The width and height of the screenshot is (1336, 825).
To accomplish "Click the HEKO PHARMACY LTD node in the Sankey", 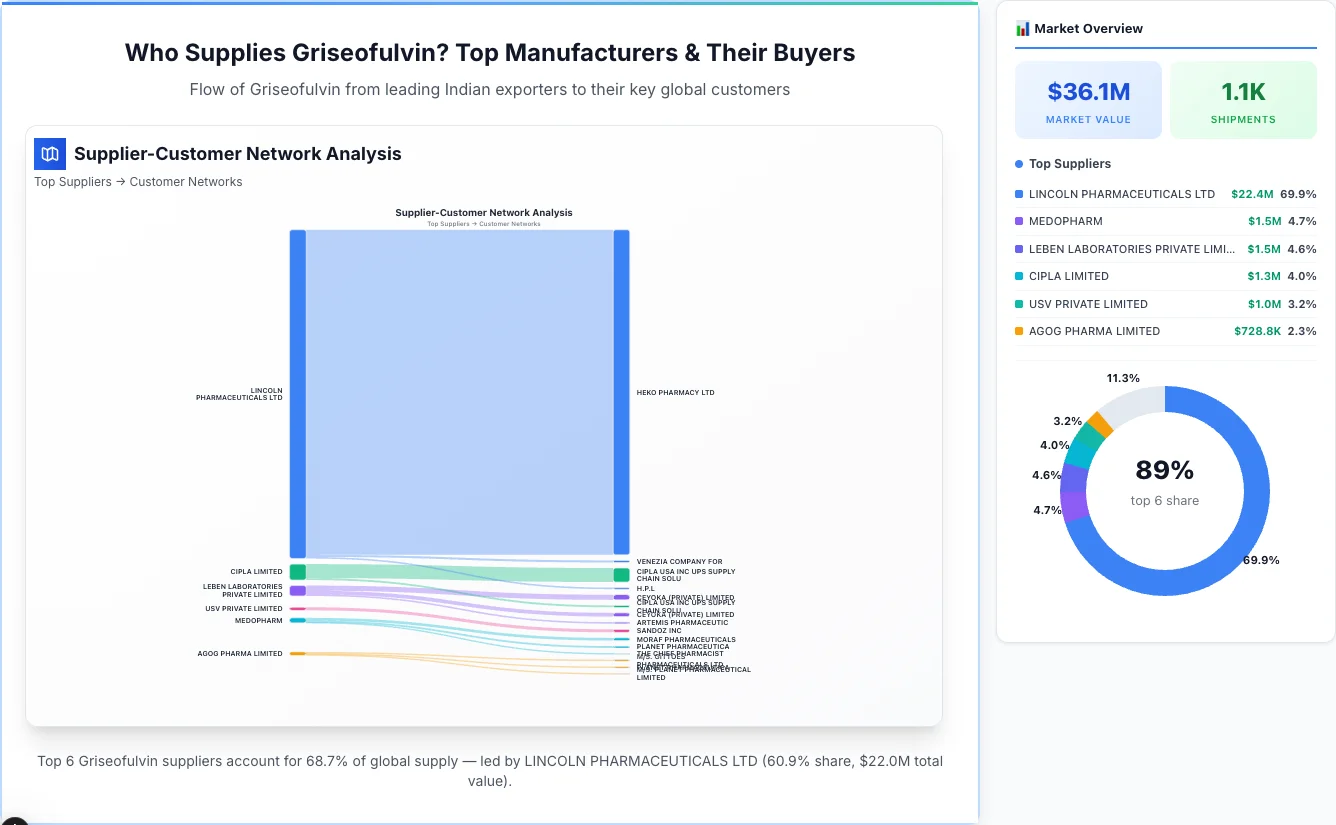I will click(676, 392).
